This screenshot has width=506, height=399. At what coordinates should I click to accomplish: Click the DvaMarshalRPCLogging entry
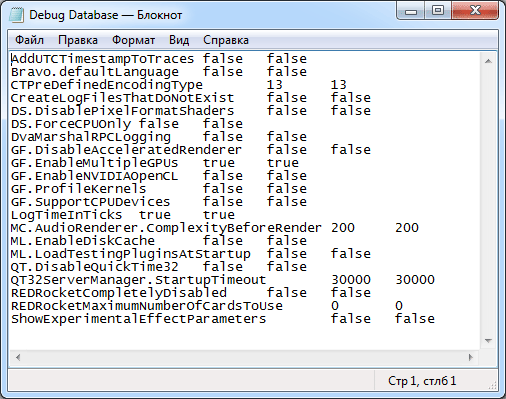tap(91, 137)
